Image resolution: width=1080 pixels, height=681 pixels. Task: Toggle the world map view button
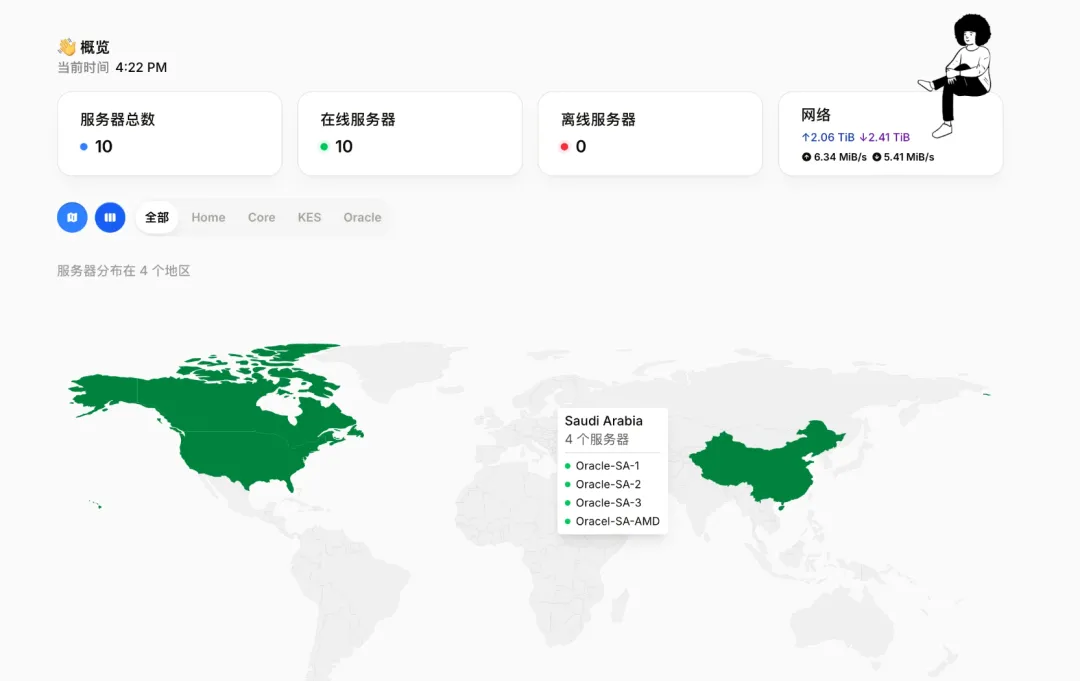point(72,217)
